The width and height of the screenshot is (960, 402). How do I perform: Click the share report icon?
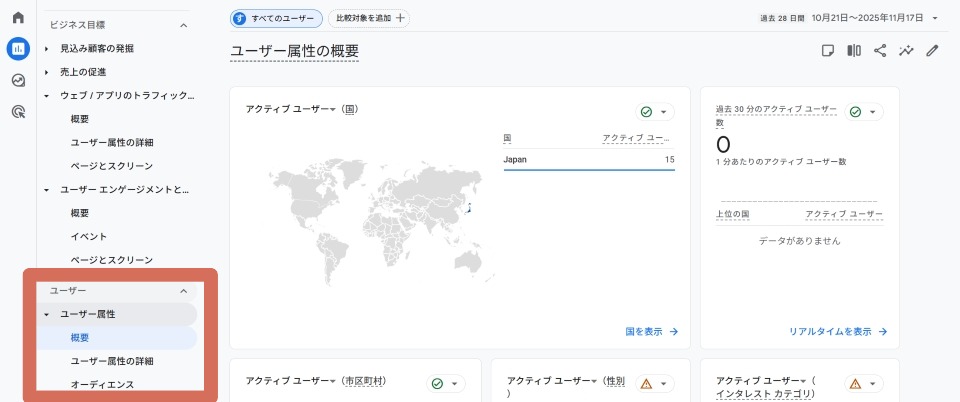pos(880,50)
